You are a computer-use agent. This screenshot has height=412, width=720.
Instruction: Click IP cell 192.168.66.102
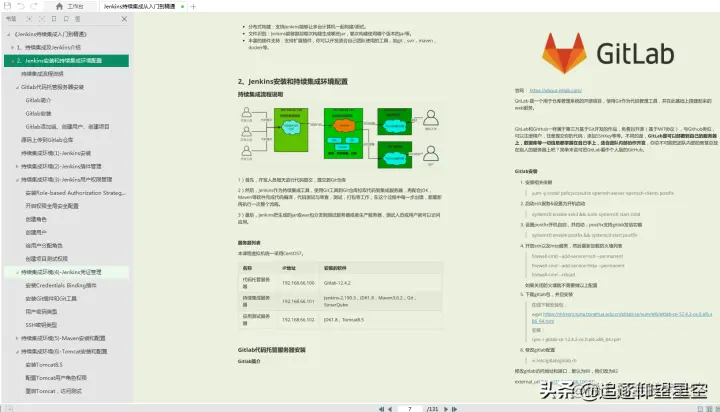[298, 320]
